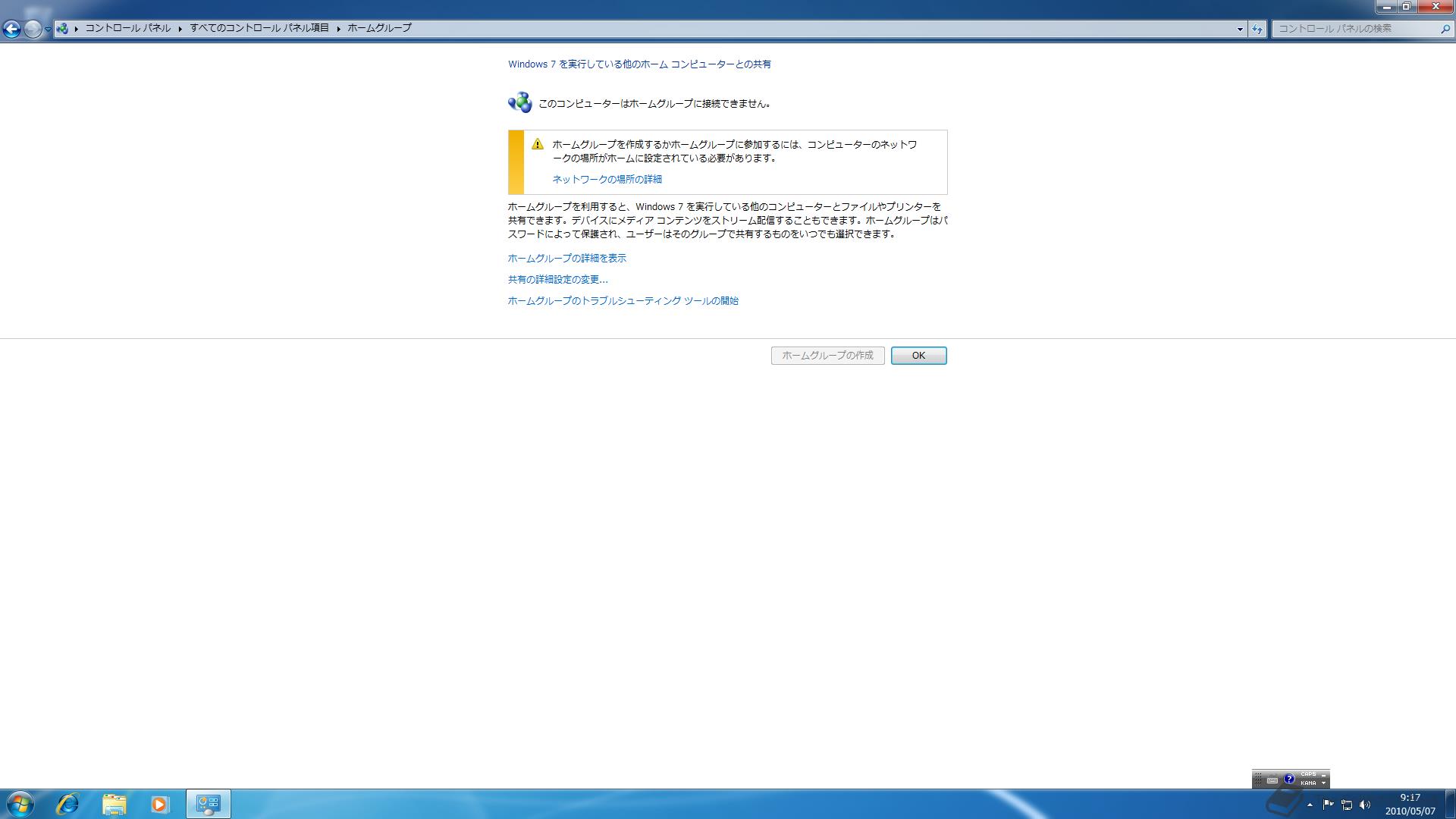Open the recent pages dropdown arrow
Screen dimensions: 1456x819
(48, 29)
